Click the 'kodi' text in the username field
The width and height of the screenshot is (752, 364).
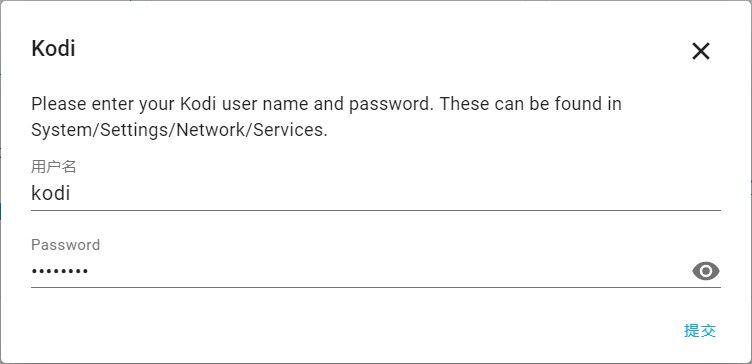pos(51,193)
